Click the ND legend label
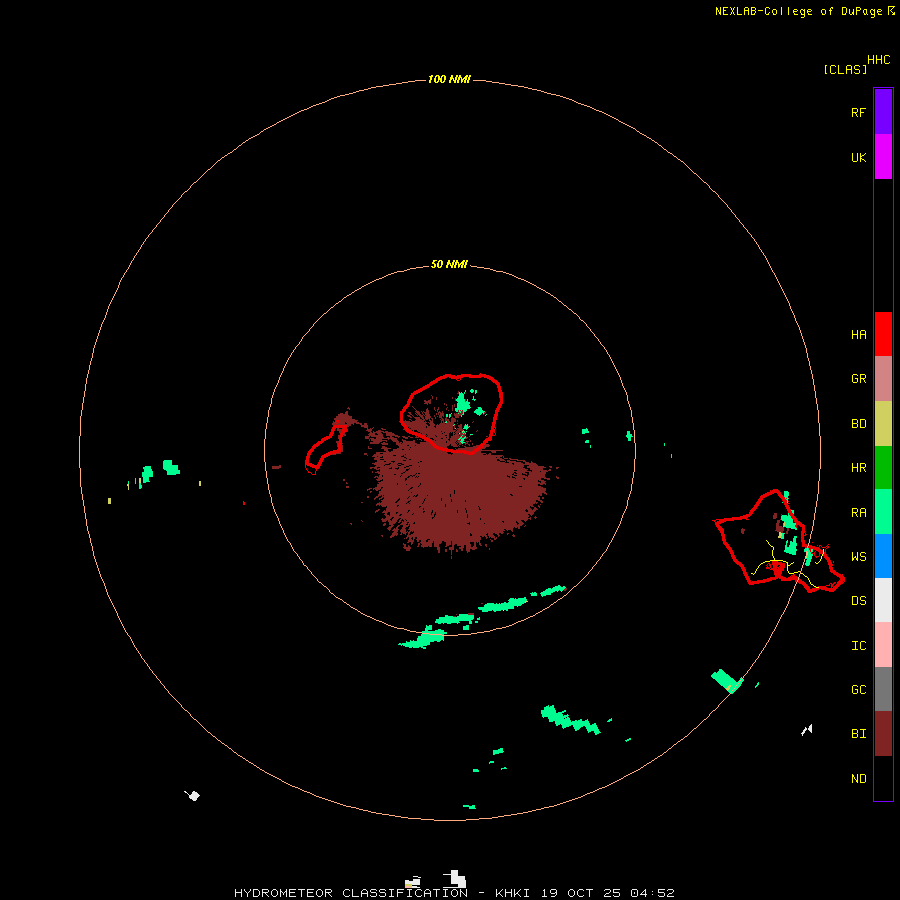Screen dimensions: 900x900 click(x=858, y=779)
